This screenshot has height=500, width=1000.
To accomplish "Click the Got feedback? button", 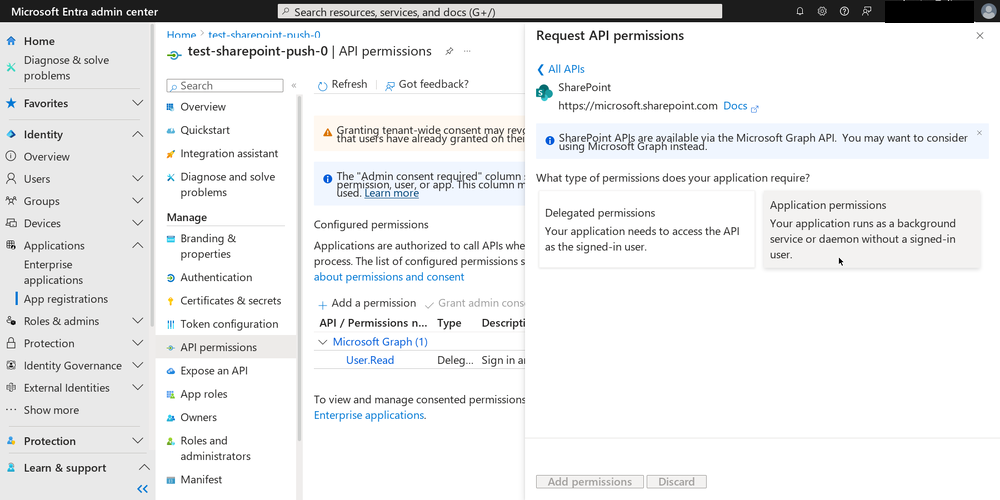I will (x=427, y=85).
